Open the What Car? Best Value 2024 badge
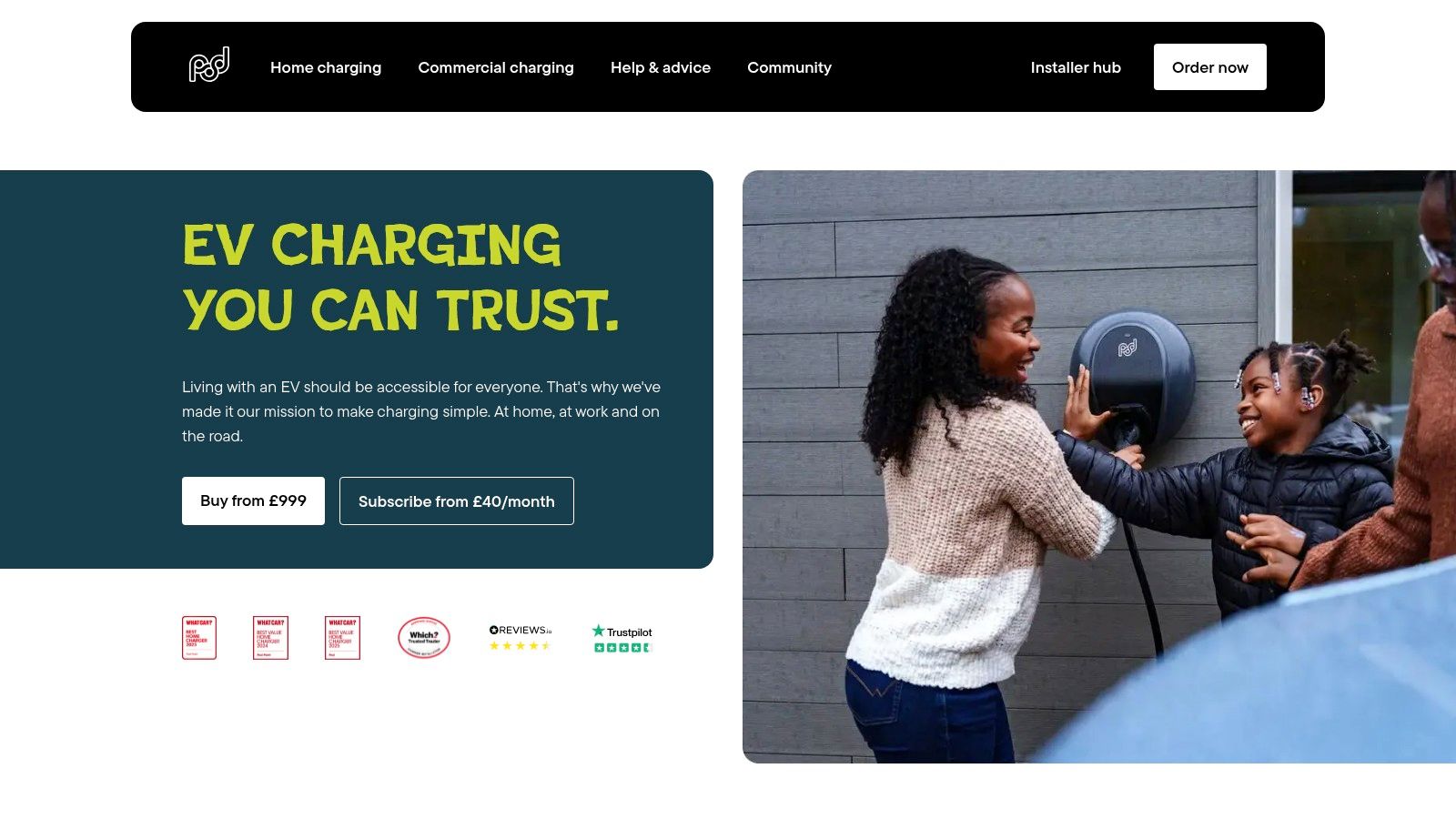 (x=270, y=638)
